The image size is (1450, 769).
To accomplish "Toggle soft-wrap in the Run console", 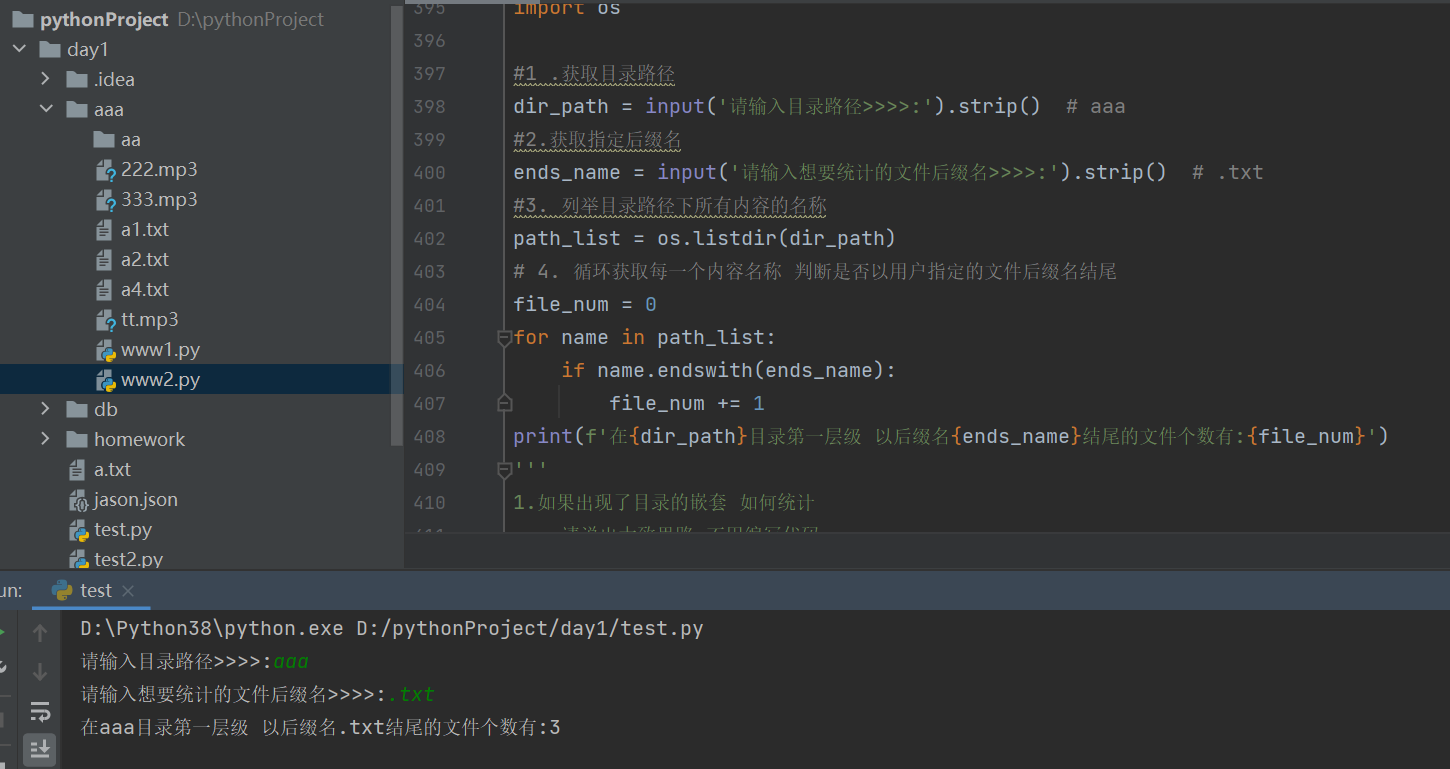I will 40,711.
